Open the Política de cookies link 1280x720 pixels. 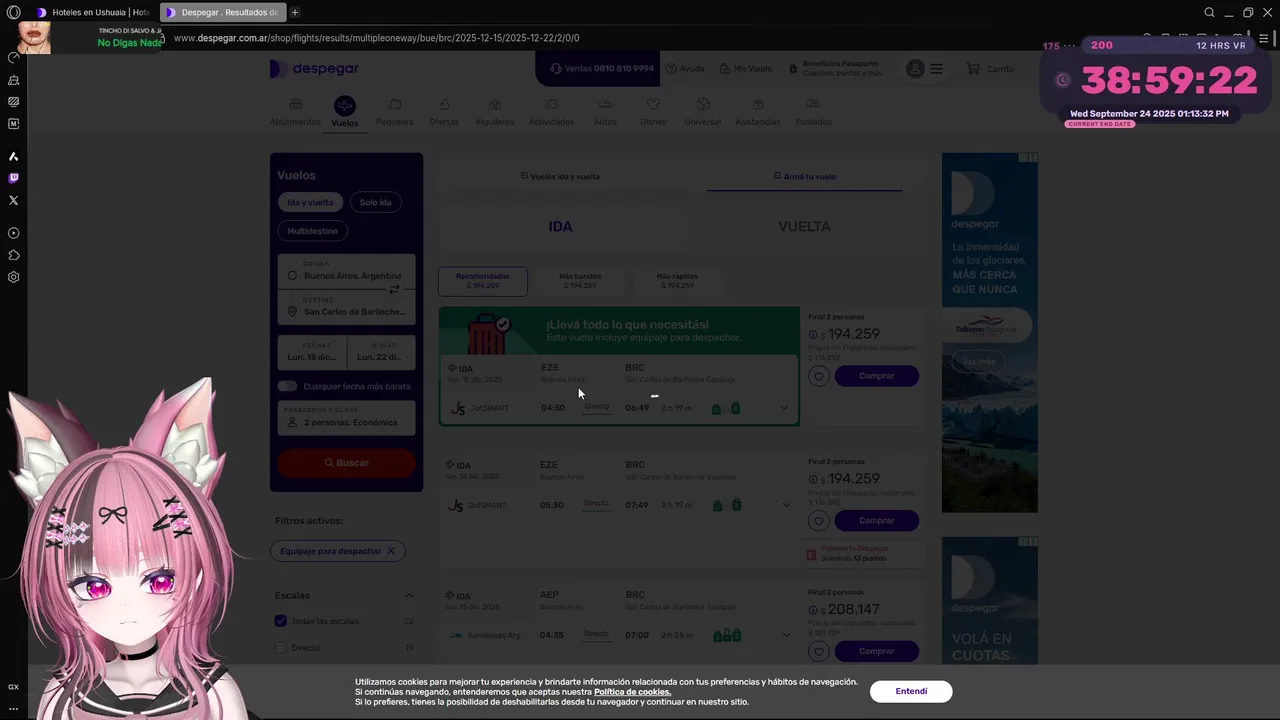(x=633, y=692)
